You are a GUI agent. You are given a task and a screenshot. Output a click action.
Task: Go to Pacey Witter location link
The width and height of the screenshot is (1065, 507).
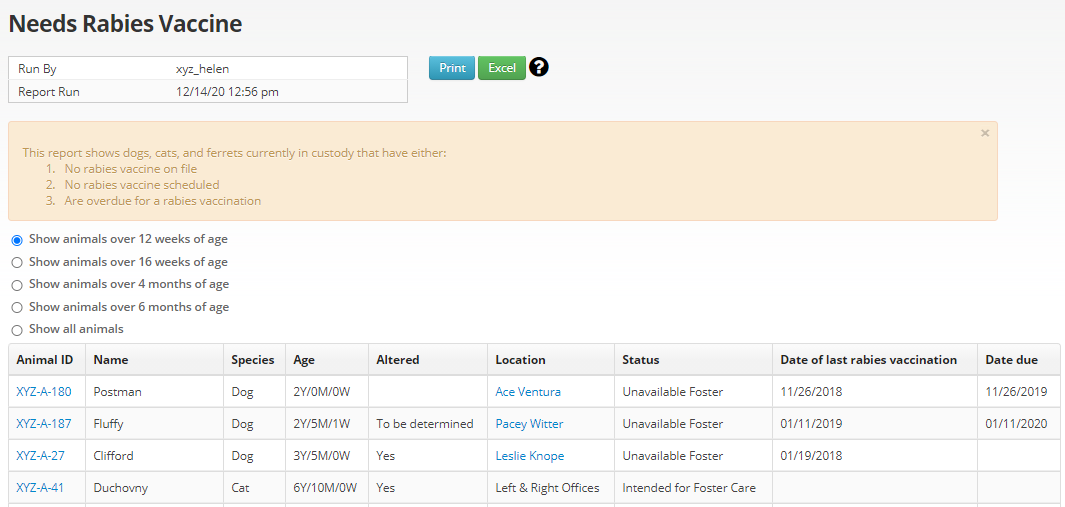click(x=529, y=424)
